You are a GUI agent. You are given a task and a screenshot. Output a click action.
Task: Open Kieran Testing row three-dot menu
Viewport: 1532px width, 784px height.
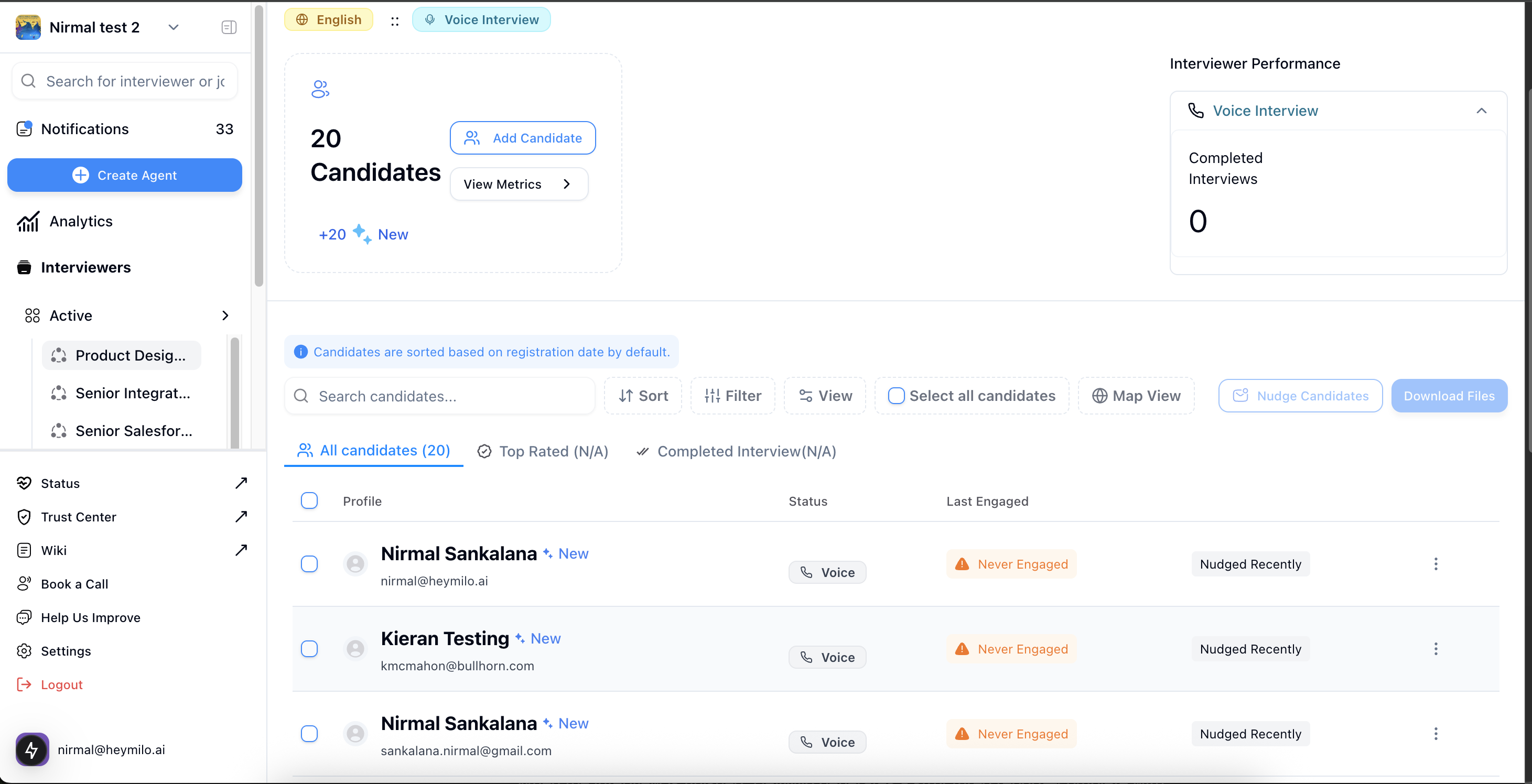[x=1436, y=648]
